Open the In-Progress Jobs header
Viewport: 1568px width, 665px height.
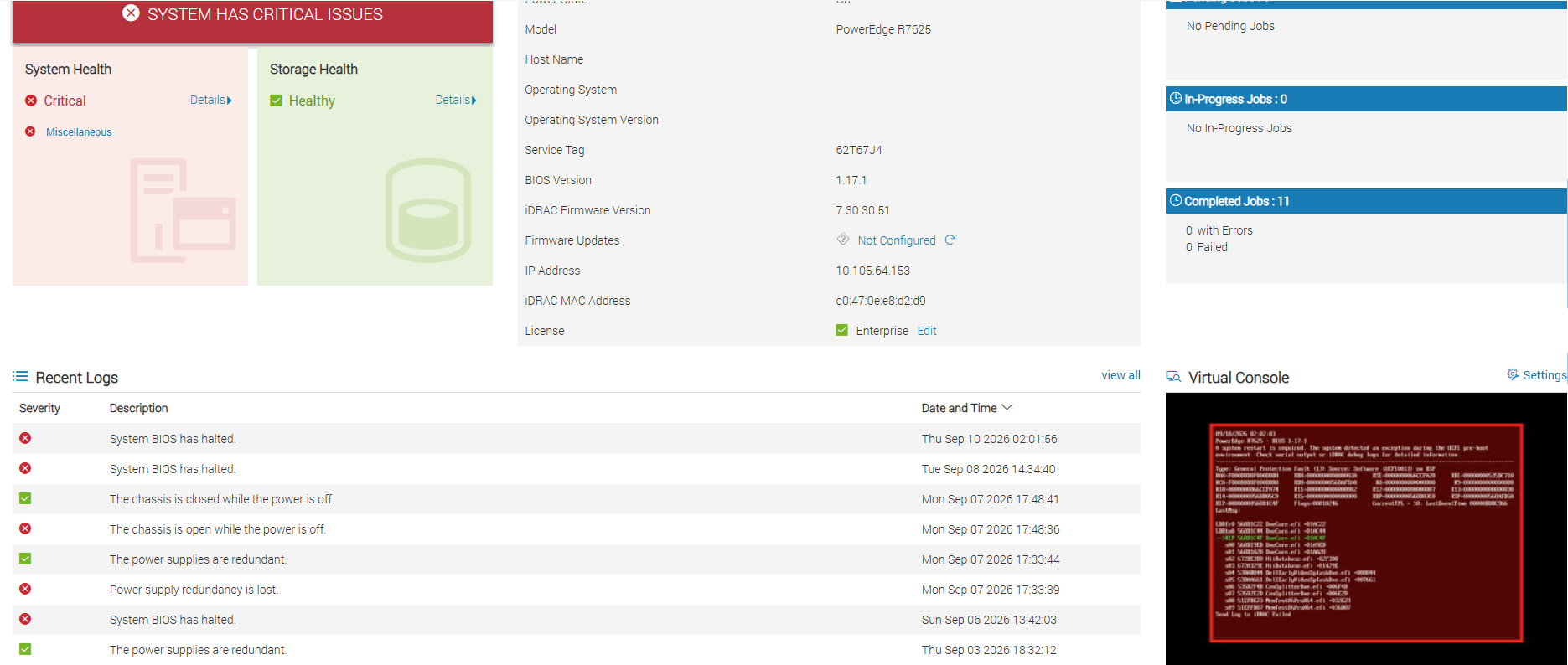(x=1366, y=99)
